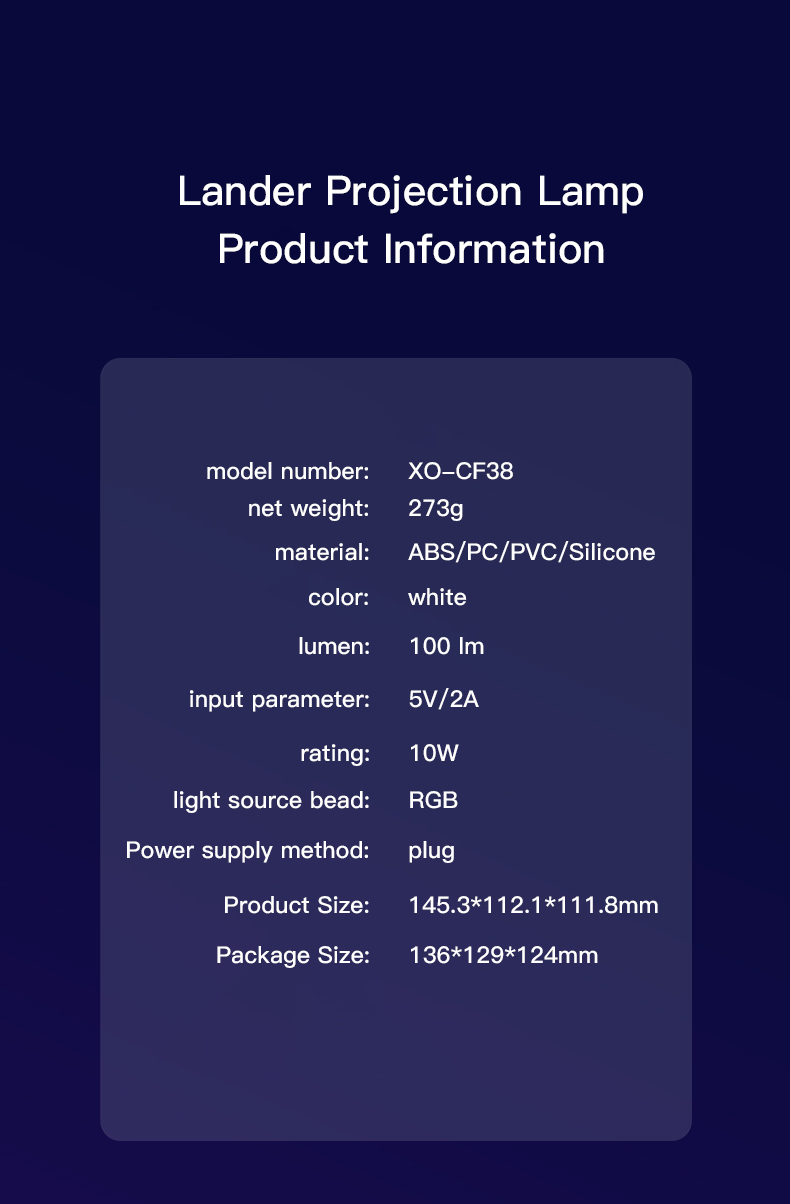Viewport: 790px width, 1204px height.
Task: Click the 273g weight value
Action: coord(436,509)
